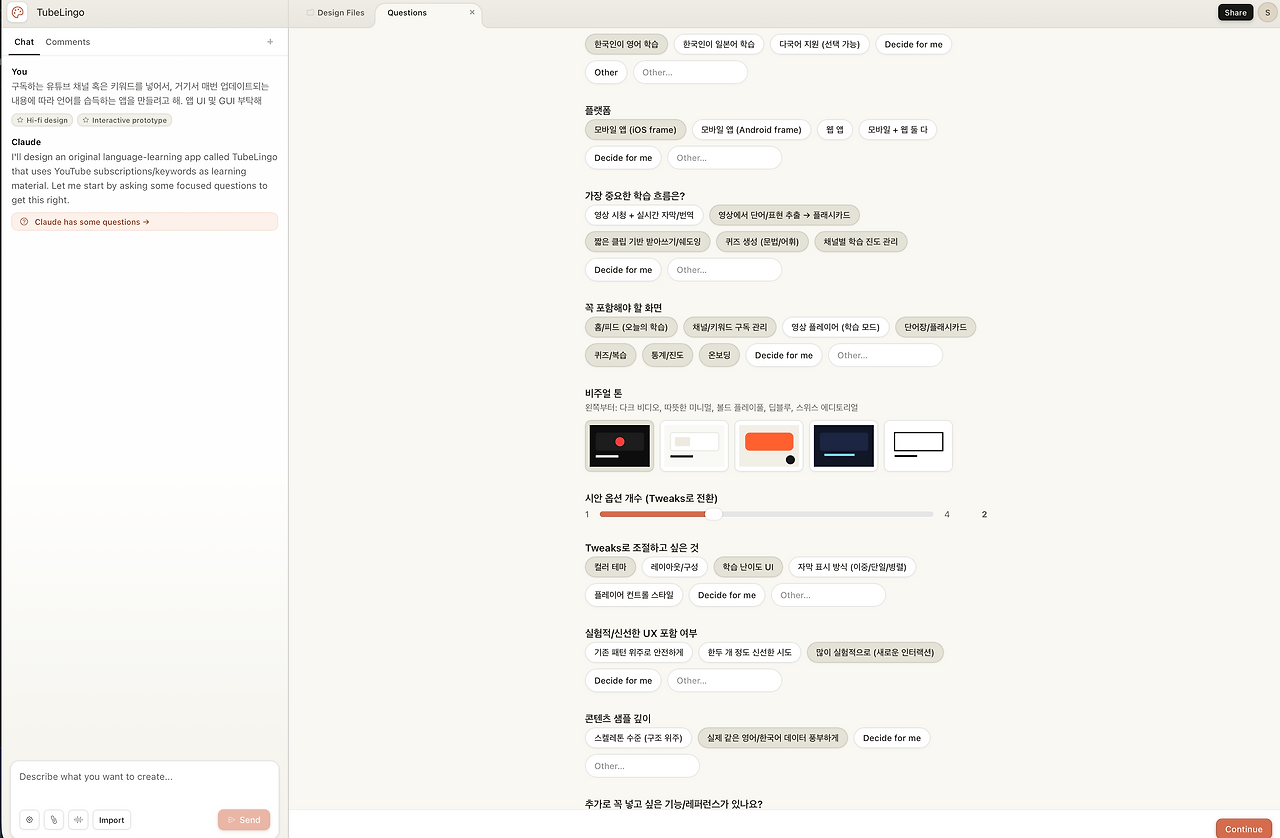Toggle '많이 실험적으로 (새로운 인터랙션)'
This screenshot has width=1280, height=838.
875,652
